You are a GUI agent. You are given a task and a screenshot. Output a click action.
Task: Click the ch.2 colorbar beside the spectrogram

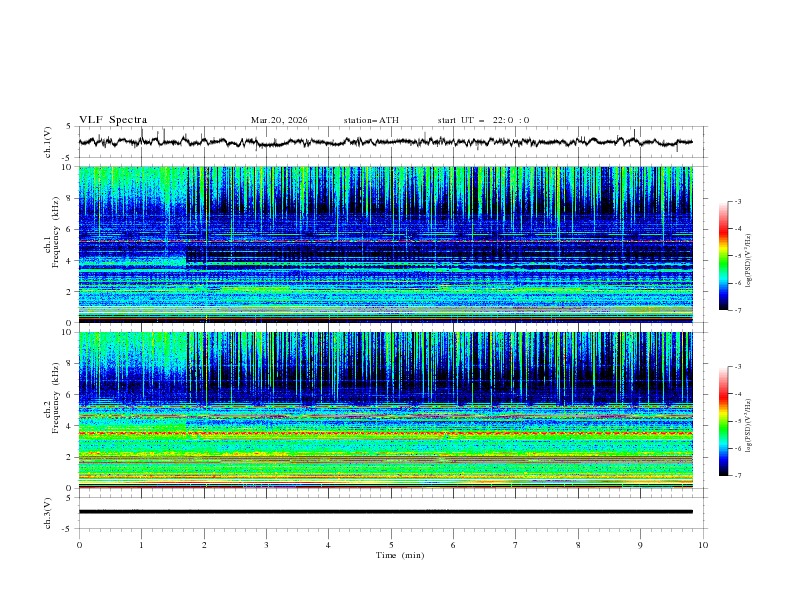(x=723, y=421)
